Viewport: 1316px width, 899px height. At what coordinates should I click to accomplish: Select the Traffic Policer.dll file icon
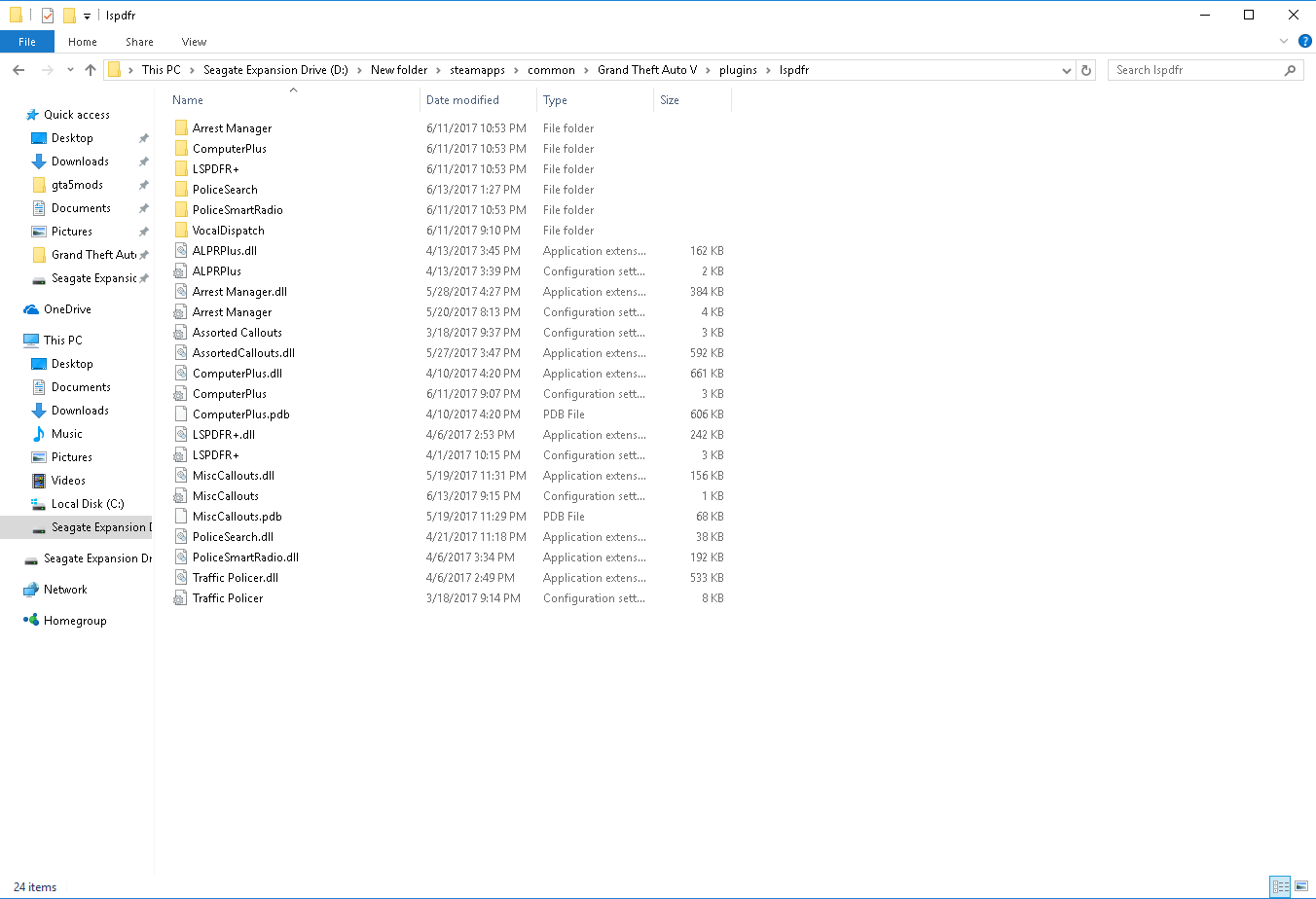point(181,578)
